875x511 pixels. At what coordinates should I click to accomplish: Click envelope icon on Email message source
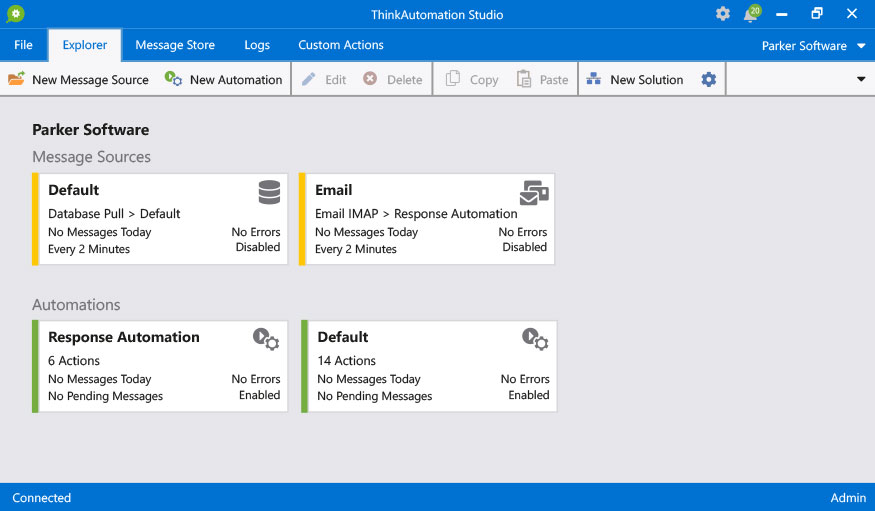[534, 192]
